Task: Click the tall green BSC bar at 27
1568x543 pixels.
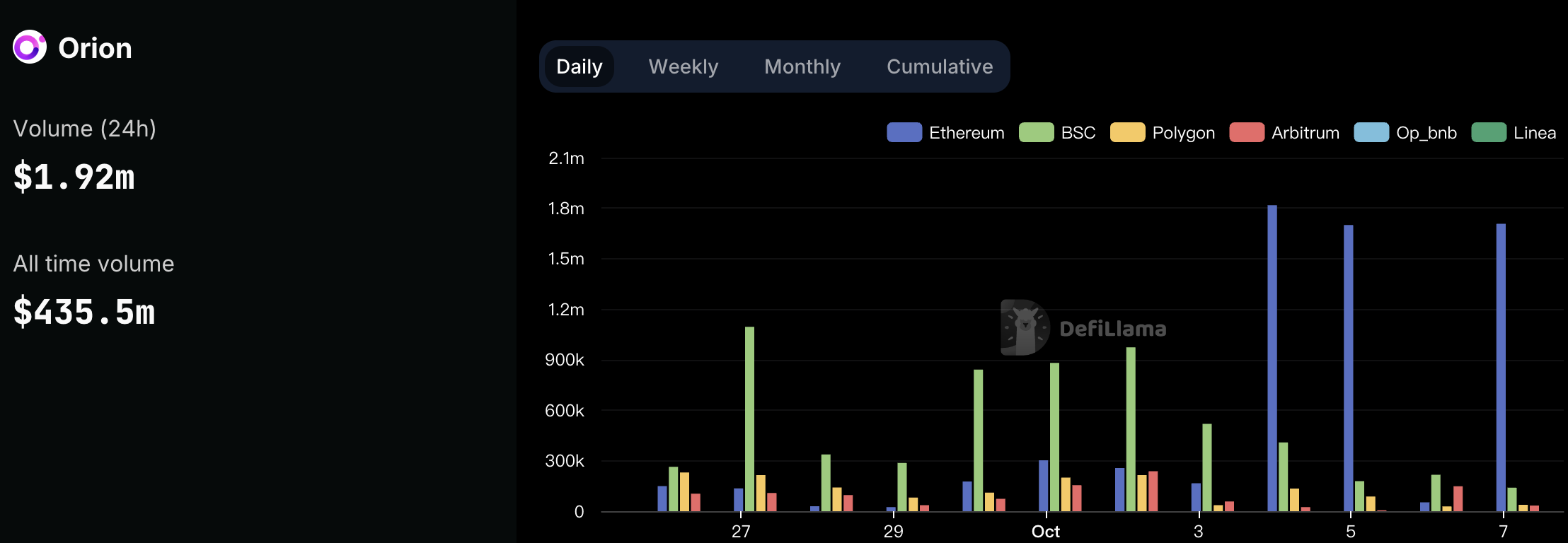Action: coord(749,419)
